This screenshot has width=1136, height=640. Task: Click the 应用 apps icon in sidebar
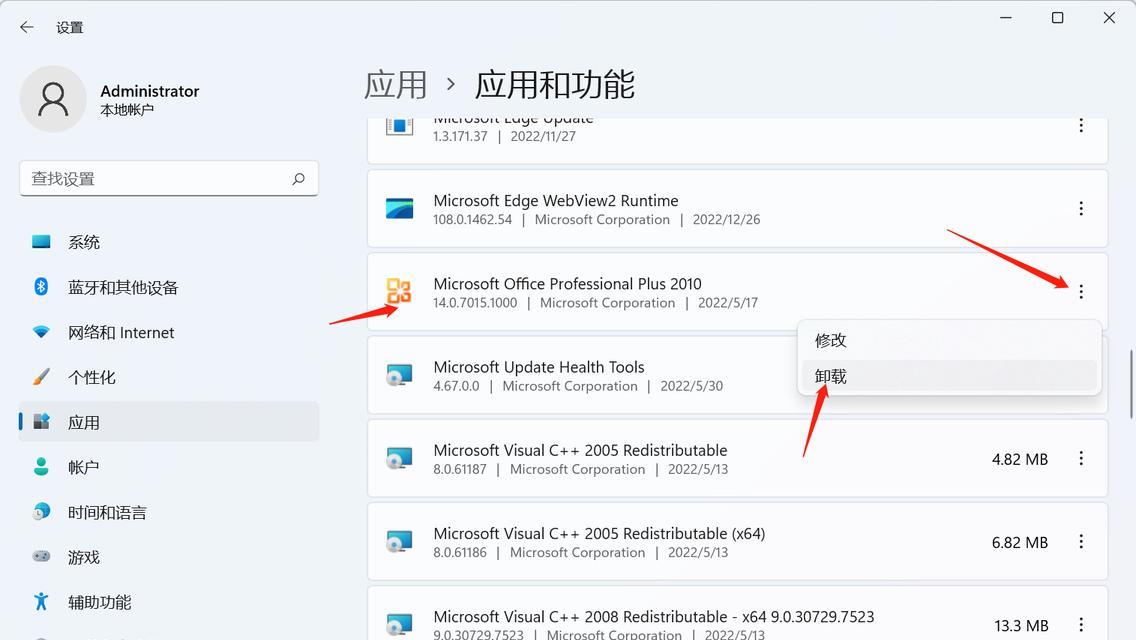tap(41, 422)
